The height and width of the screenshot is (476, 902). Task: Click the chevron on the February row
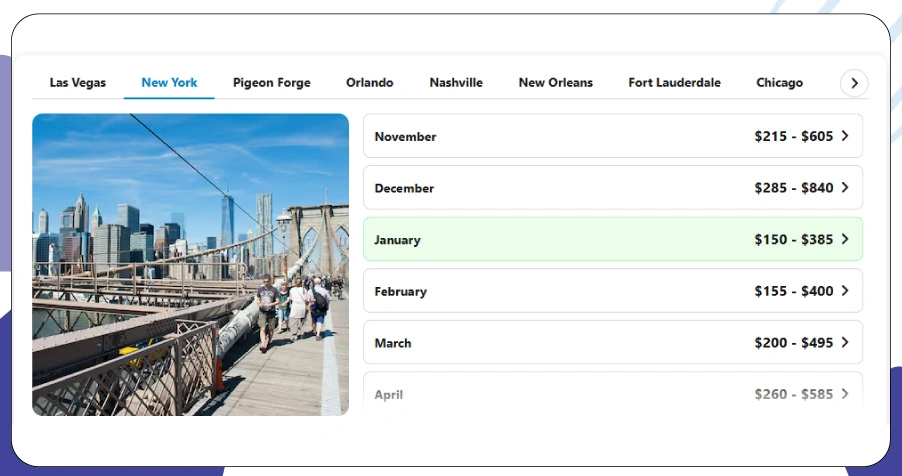(x=845, y=291)
